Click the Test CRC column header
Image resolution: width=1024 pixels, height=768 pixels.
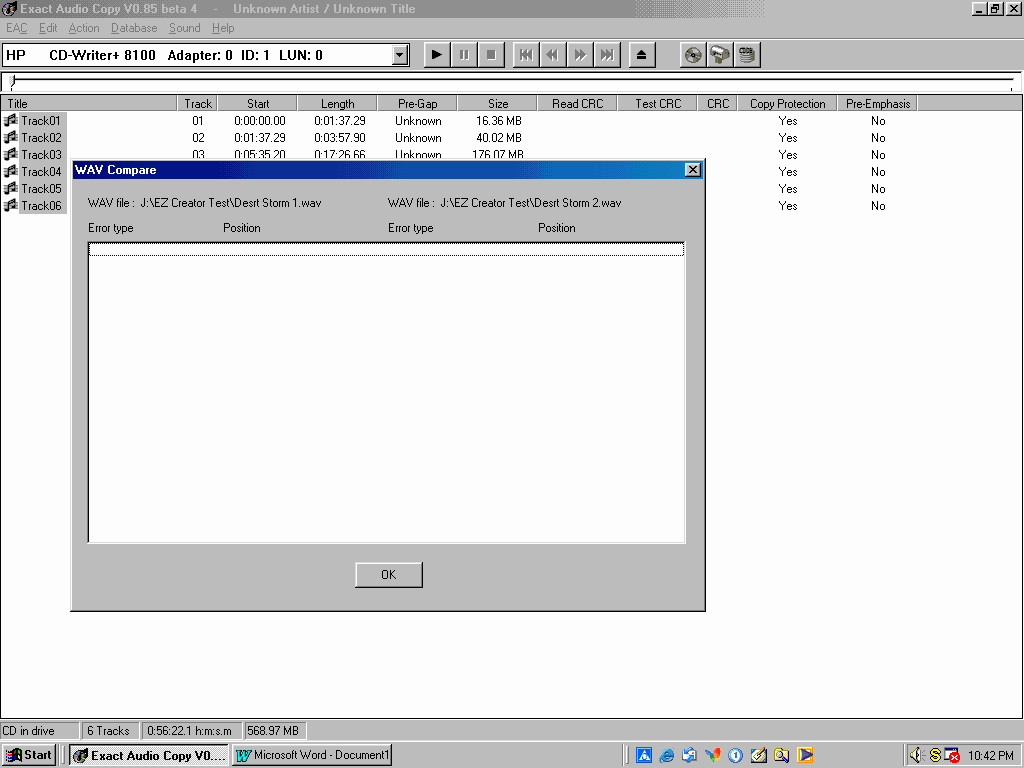(658, 103)
